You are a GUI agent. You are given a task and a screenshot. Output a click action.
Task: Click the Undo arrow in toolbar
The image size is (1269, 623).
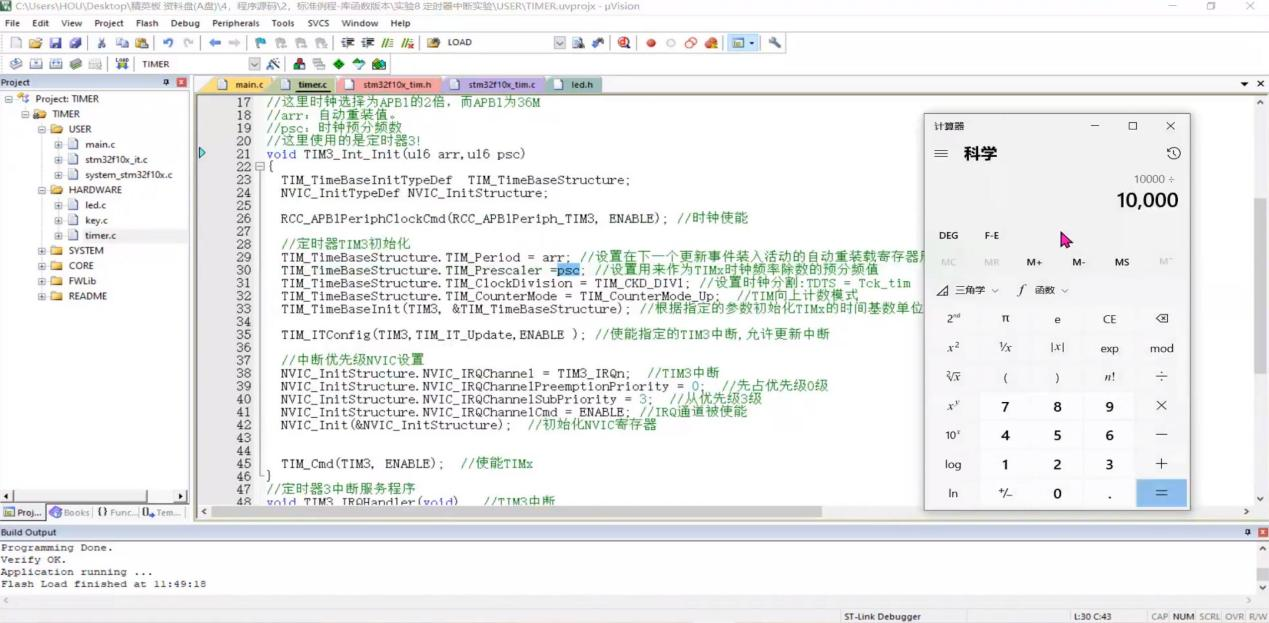coord(168,43)
